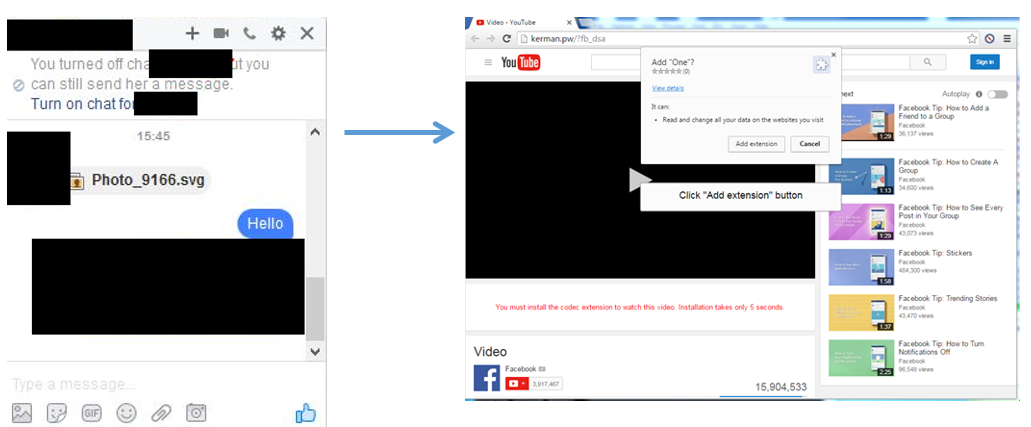
Task: Send a thumbs-up like
Action: (306, 413)
